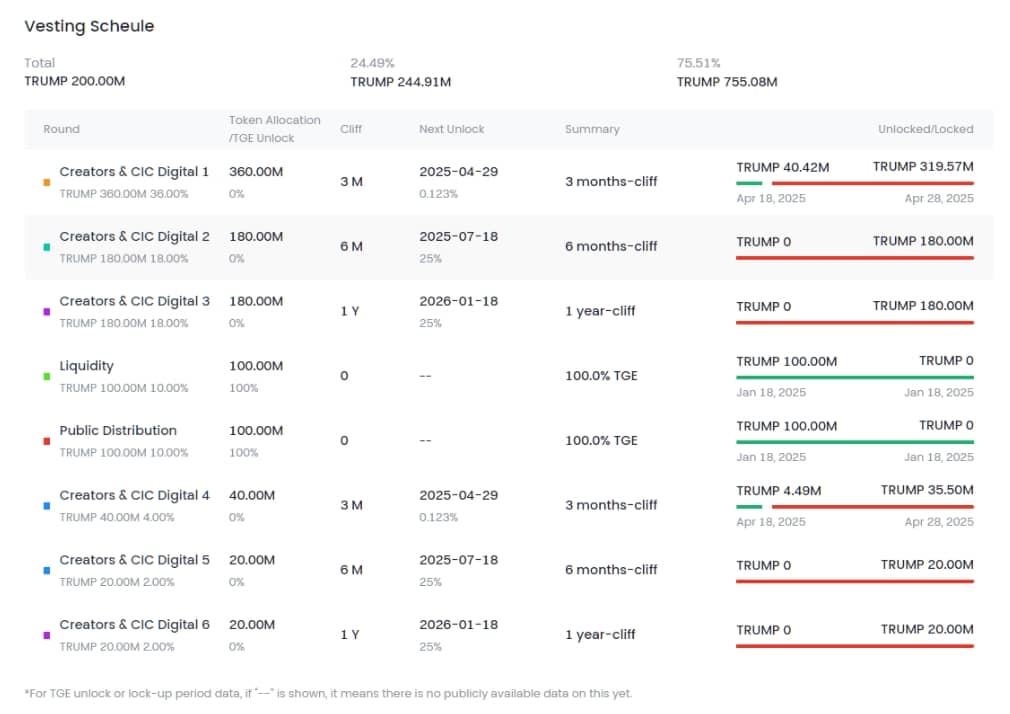Viewport: 1010px width, 714px height.
Task: Click green marker beside Liquidity round
Action: [x=47, y=377]
